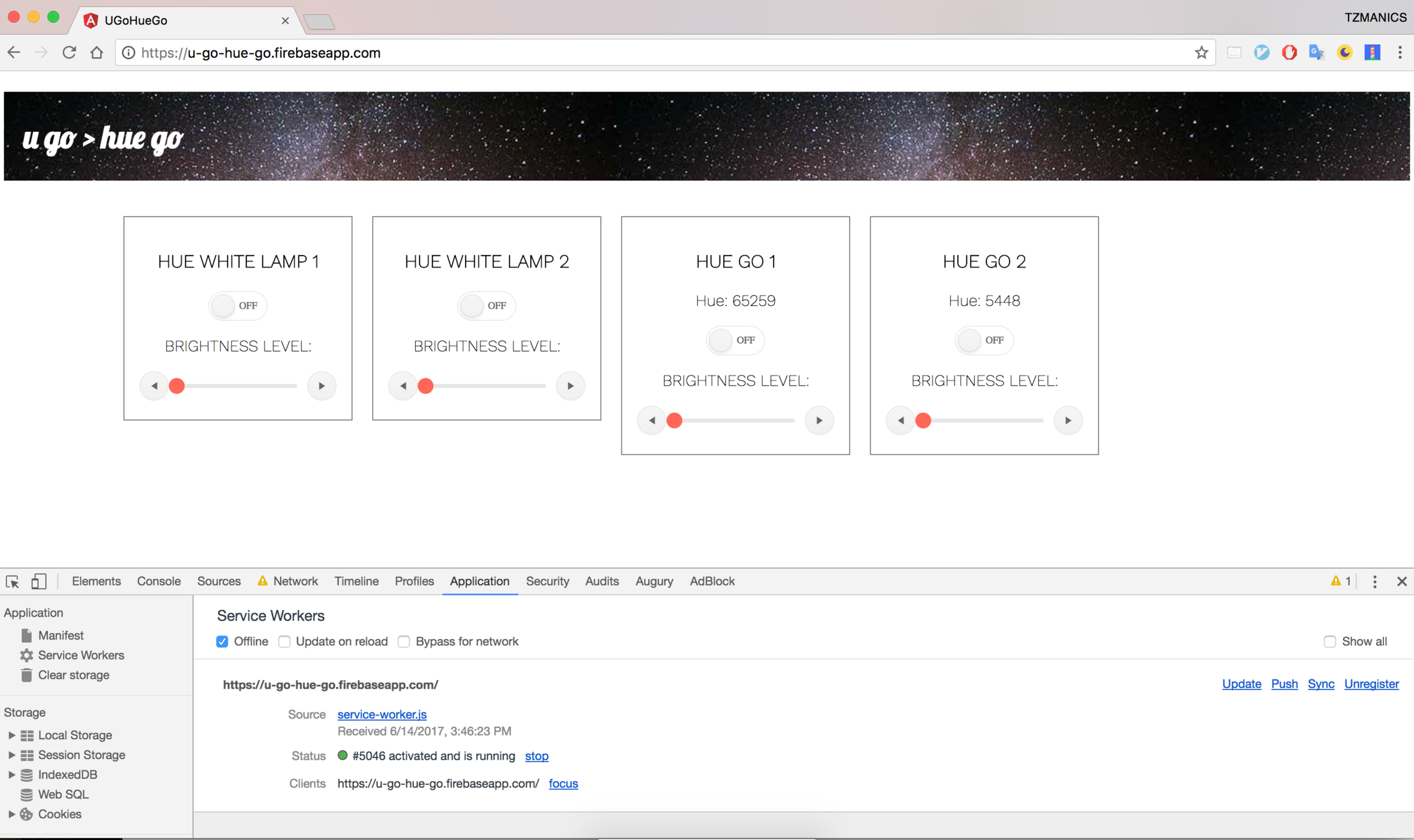Uncheck the Offline checkbox

click(x=222, y=642)
